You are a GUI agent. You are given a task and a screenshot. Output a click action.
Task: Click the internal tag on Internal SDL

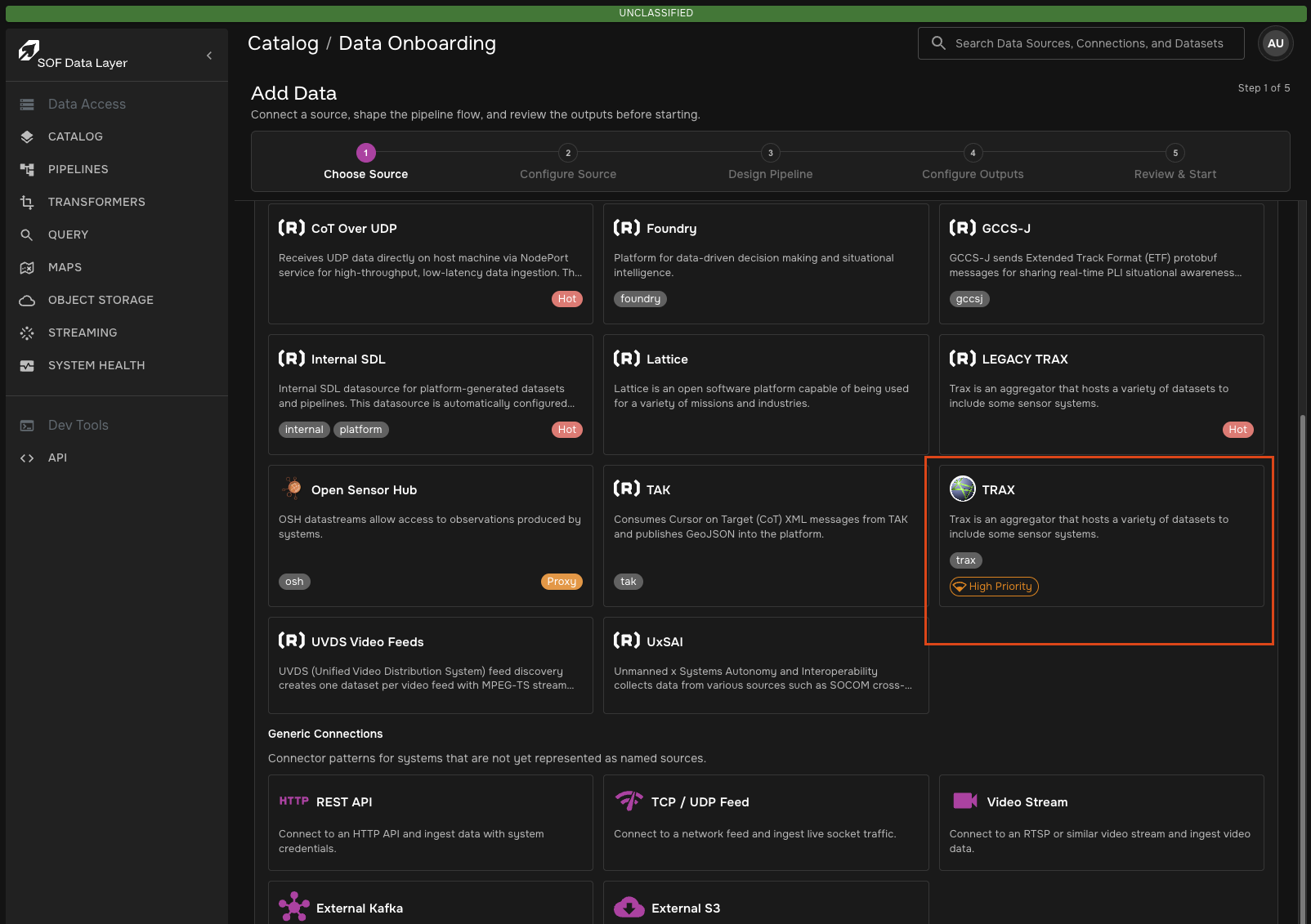click(x=304, y=430)
